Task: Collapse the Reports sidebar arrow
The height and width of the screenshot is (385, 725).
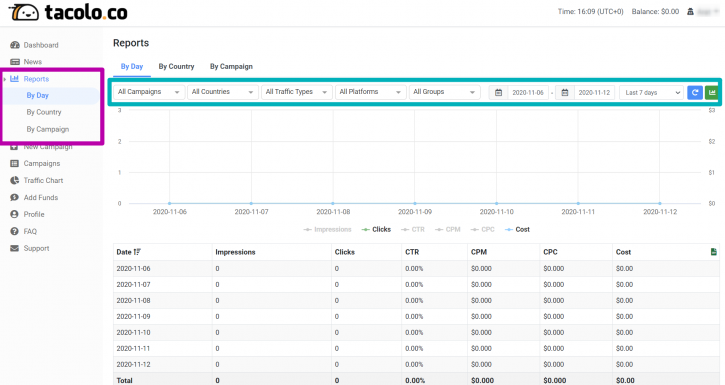Action: click(x=5, y=79)
